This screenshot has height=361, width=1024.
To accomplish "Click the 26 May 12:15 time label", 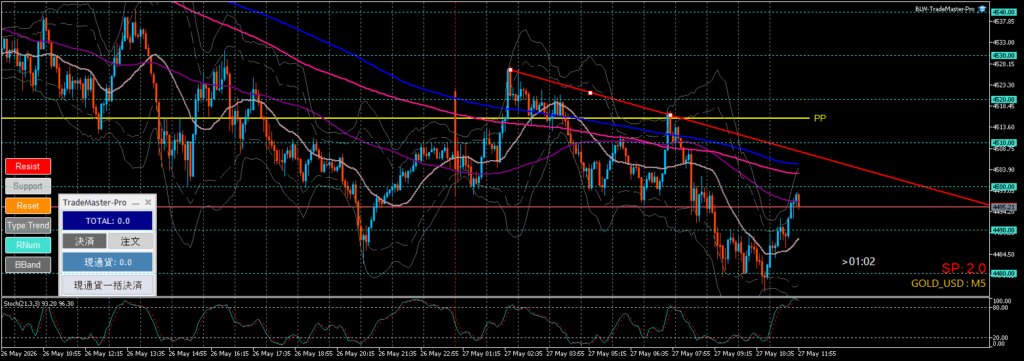I will click(104, 355).
